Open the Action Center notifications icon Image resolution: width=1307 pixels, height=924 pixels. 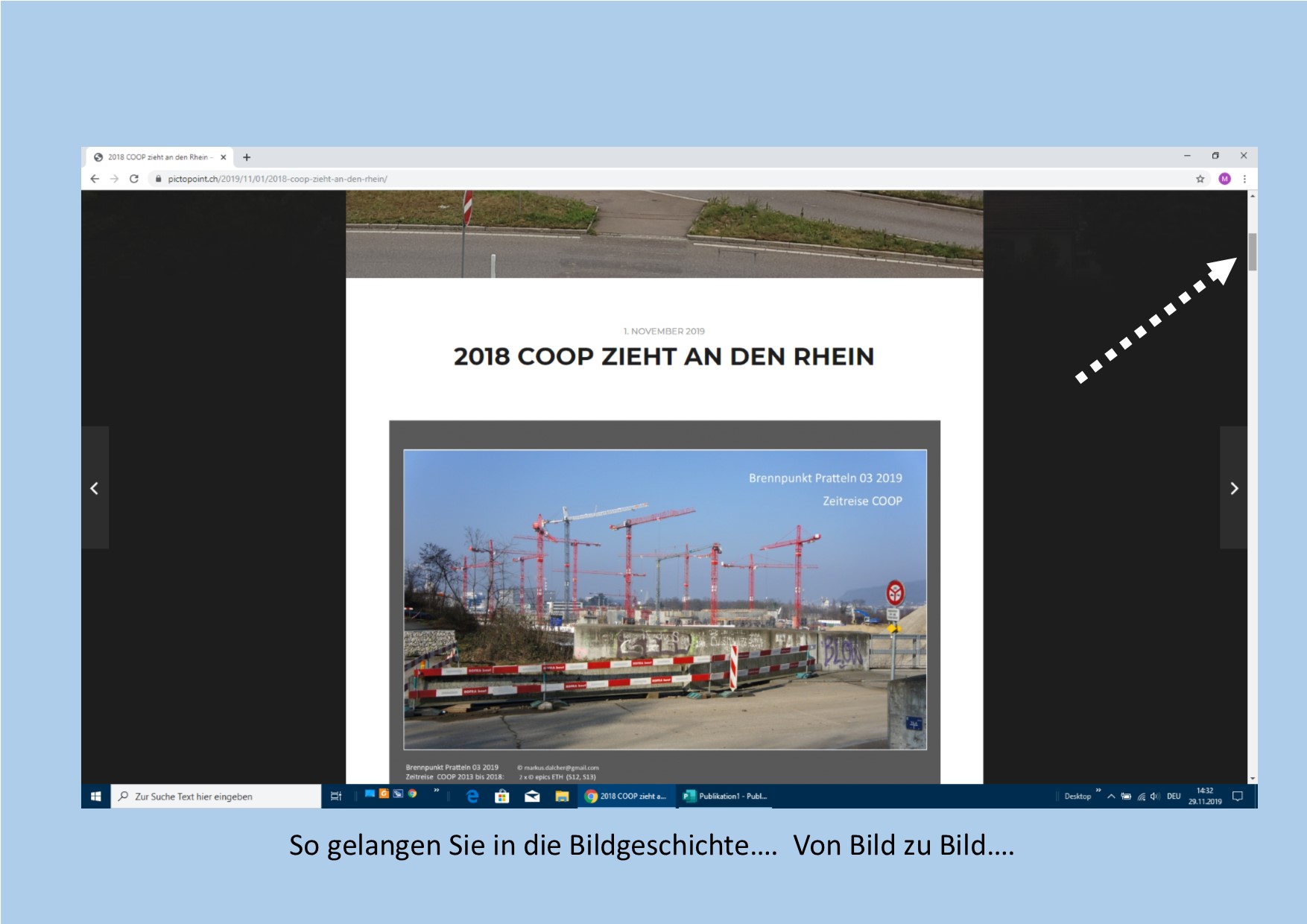tap(1238, 797)
